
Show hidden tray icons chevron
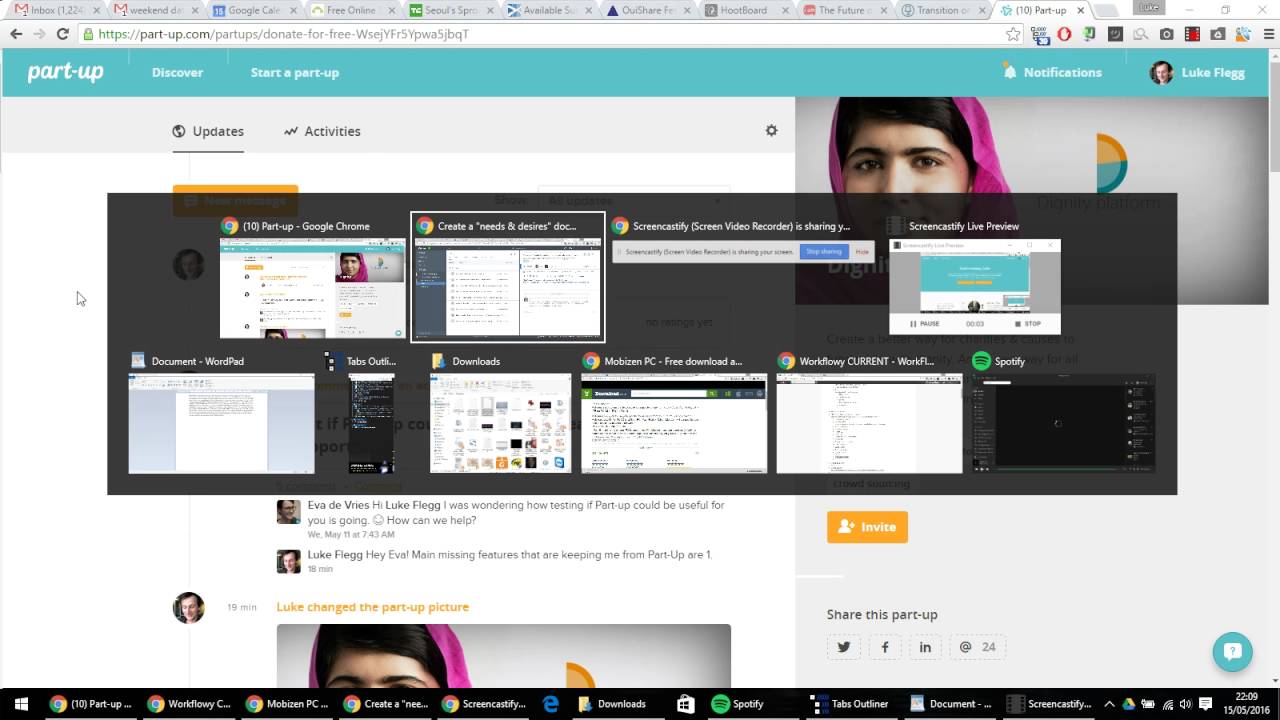1108,704
